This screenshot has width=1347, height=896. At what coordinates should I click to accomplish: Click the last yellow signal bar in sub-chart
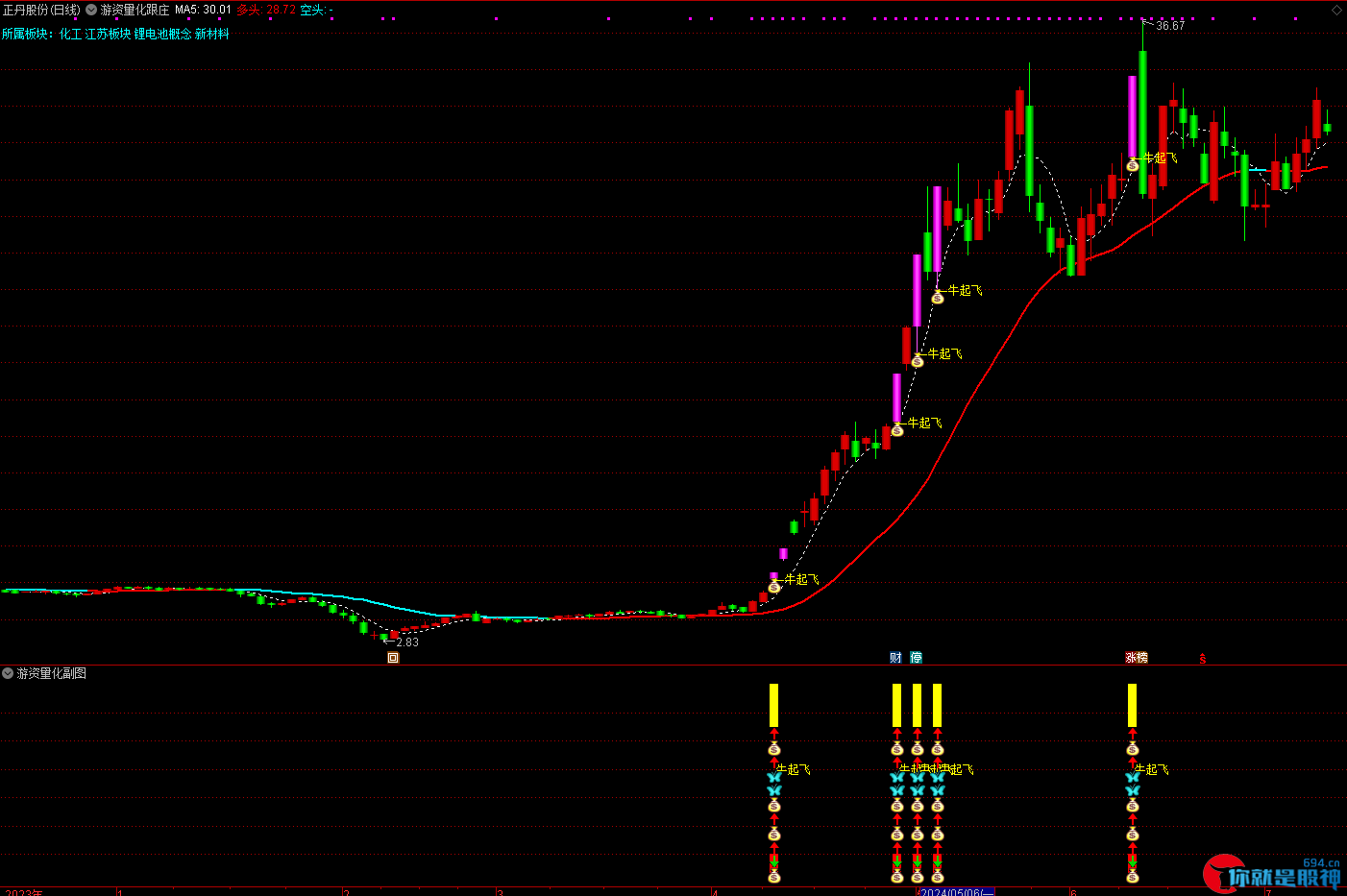tap(1132, 705)
